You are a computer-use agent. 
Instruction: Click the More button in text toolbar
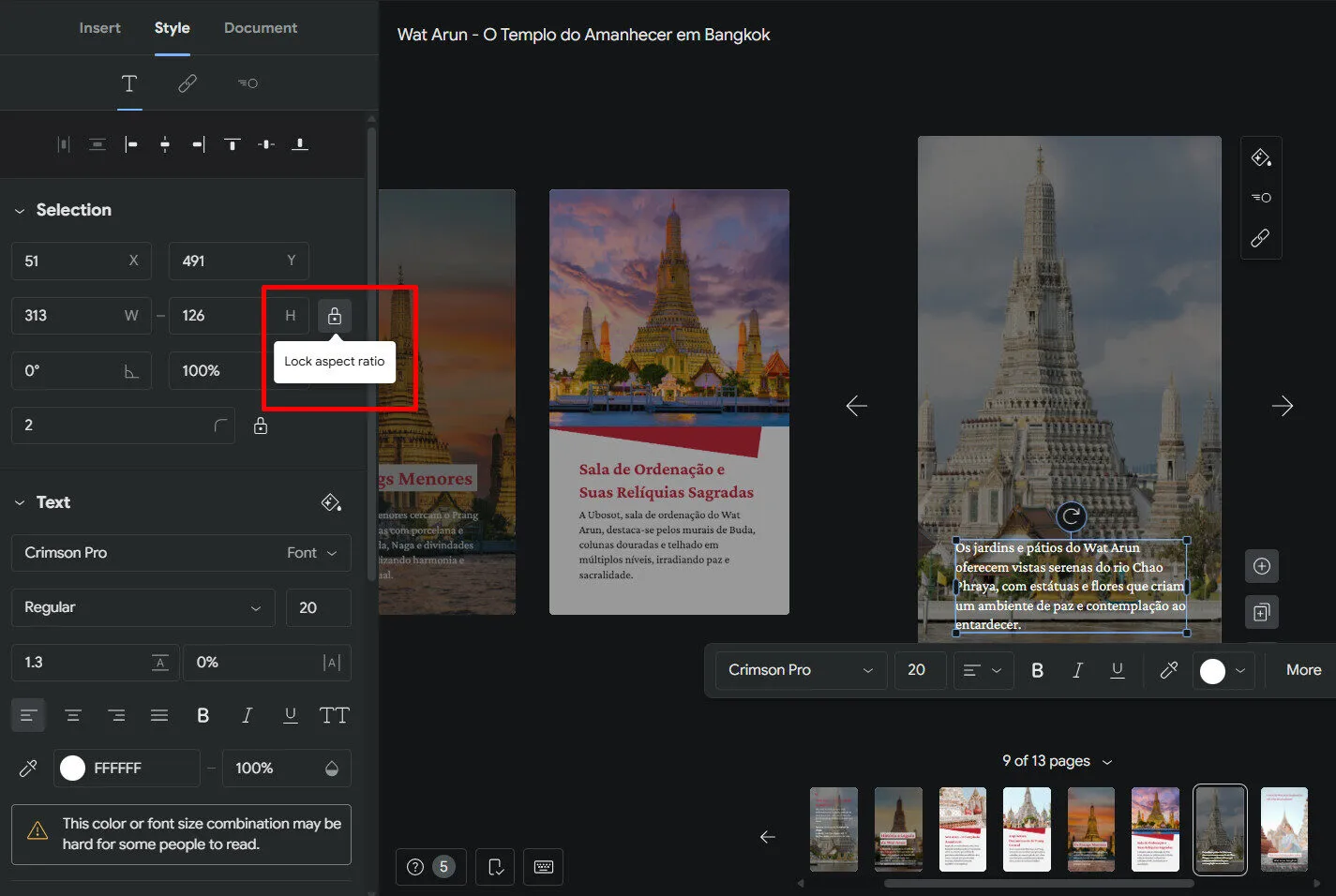click(1303, 670)
